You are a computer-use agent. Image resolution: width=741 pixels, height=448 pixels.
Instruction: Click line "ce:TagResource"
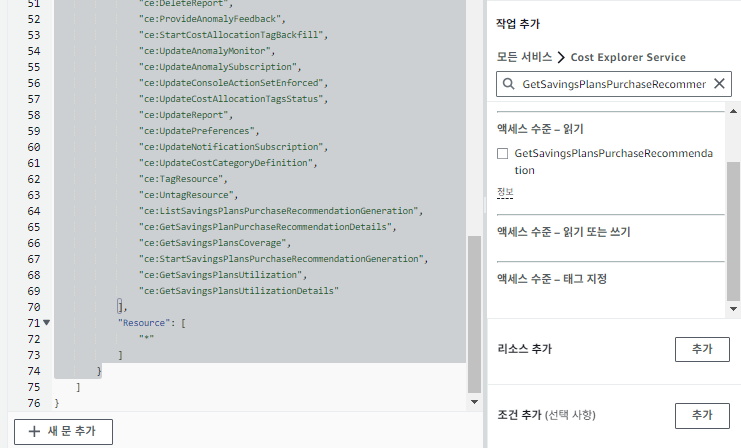tap(183, 179)
